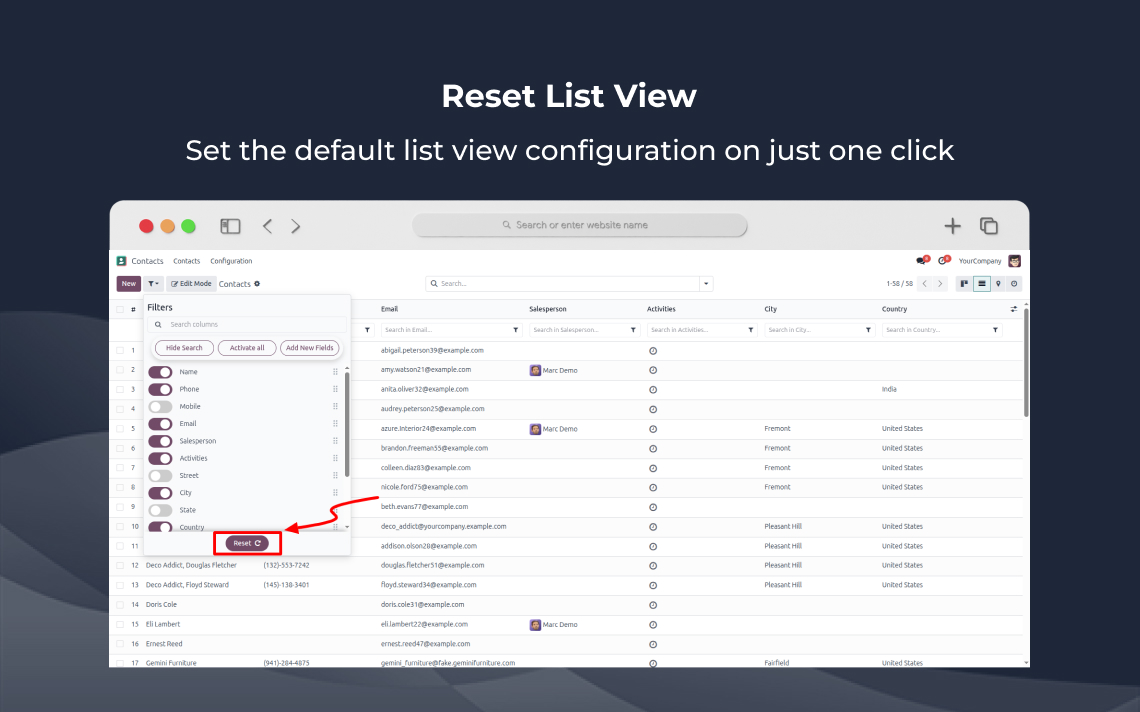Screen dimensions: 1140x712
Task: Click filter icon in Country search field
Action: pos(995,330)
